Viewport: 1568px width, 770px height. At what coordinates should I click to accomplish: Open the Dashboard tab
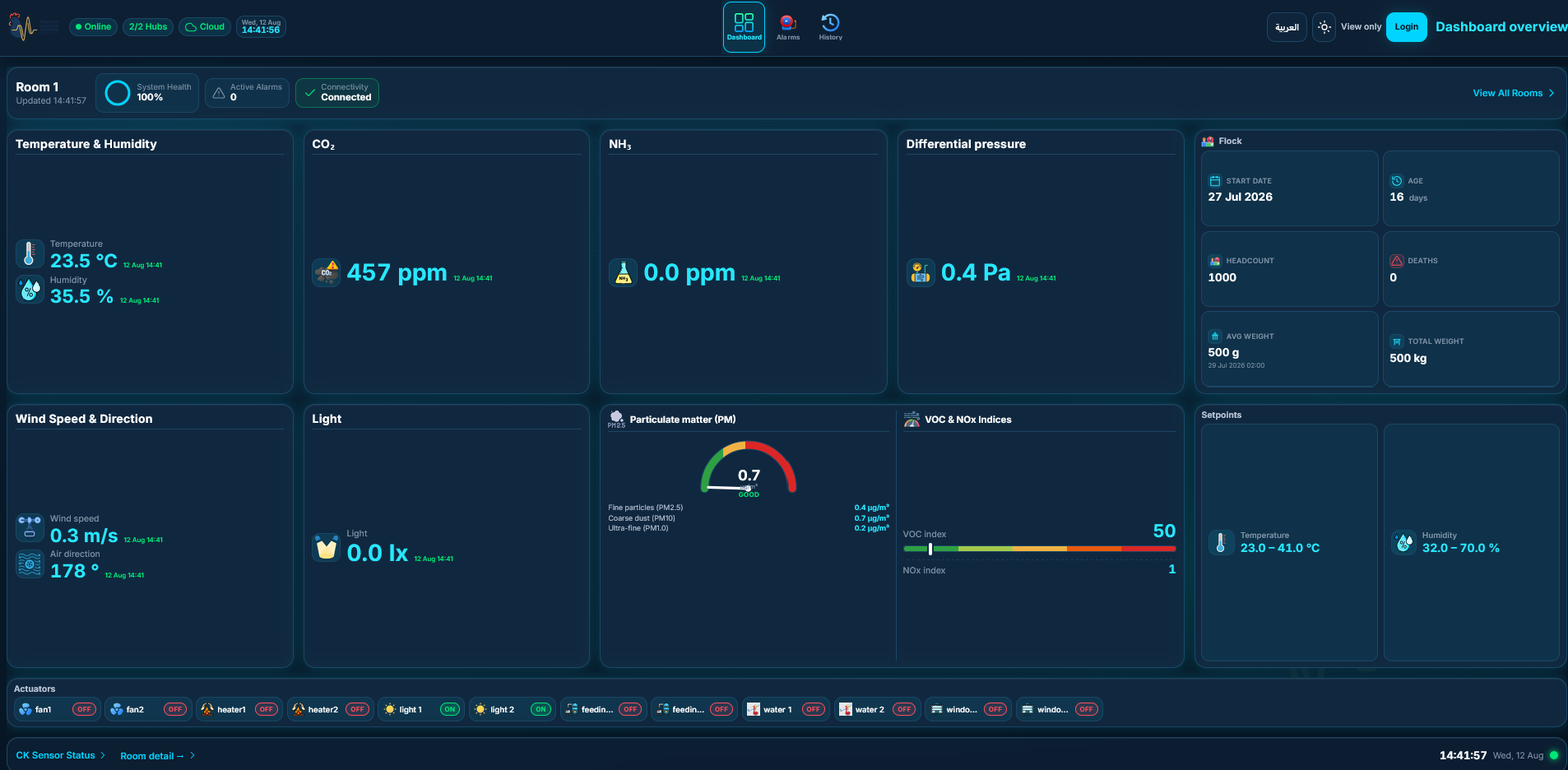pyautogui.click(x=744, y=27)
